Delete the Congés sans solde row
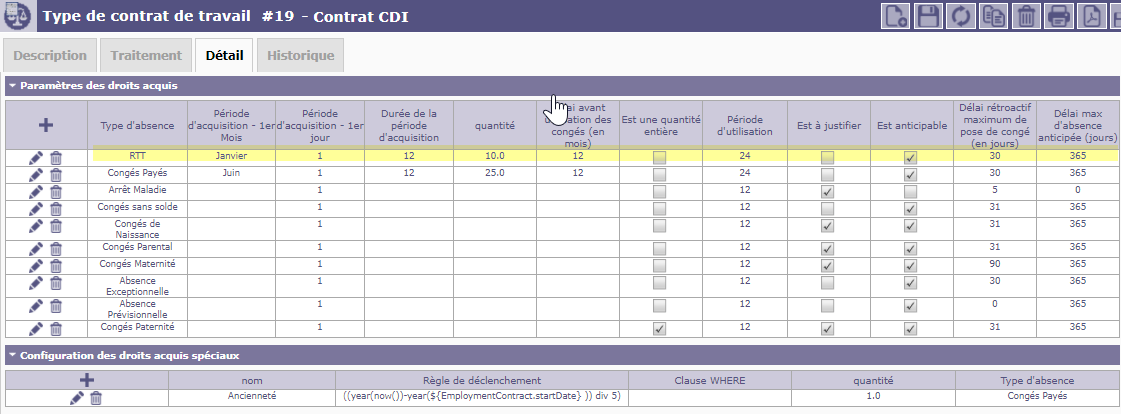The height and width of the screenshot is (414, 1121). click(x=56, y=209)
